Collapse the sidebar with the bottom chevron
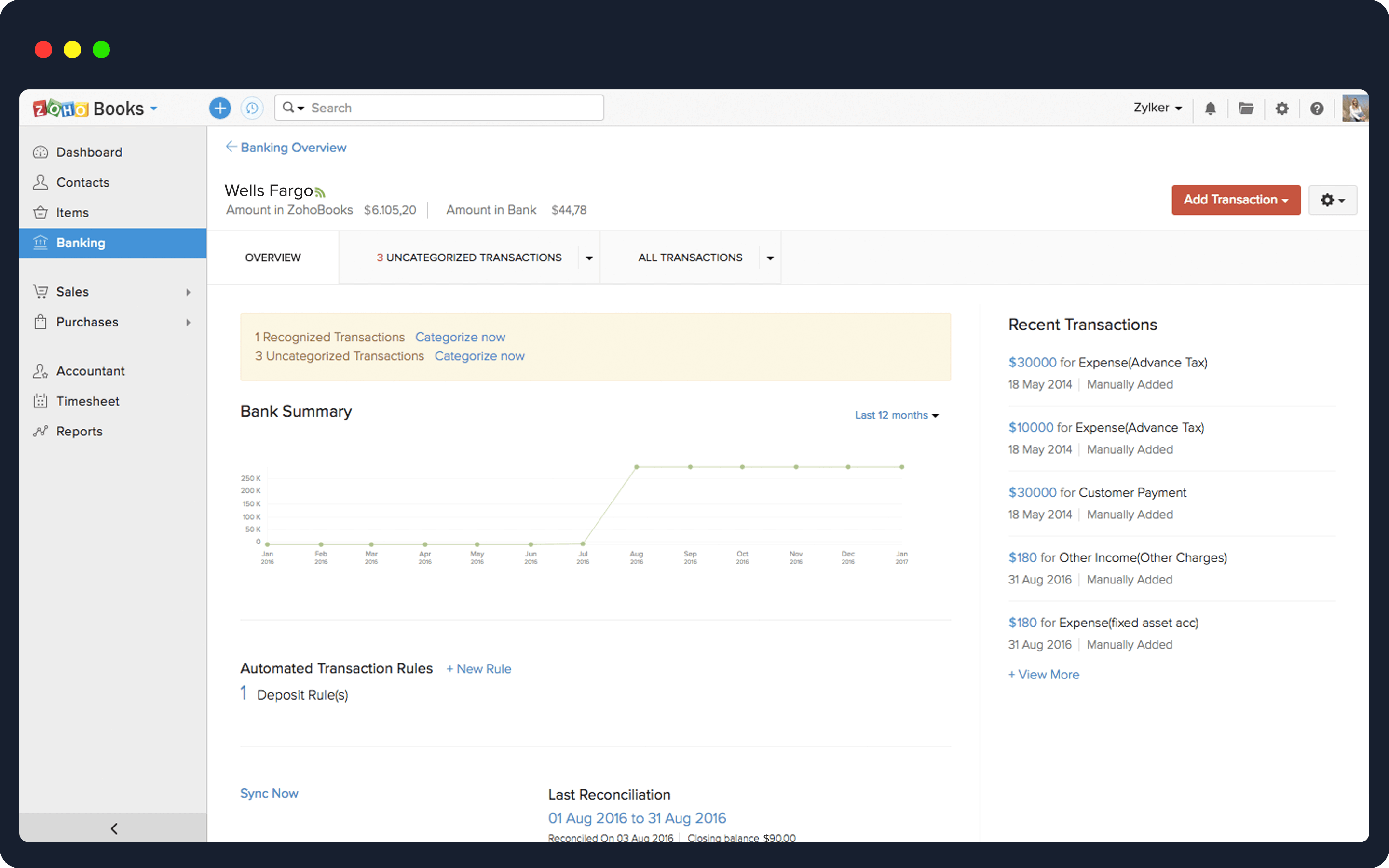 tap(114, 828)
